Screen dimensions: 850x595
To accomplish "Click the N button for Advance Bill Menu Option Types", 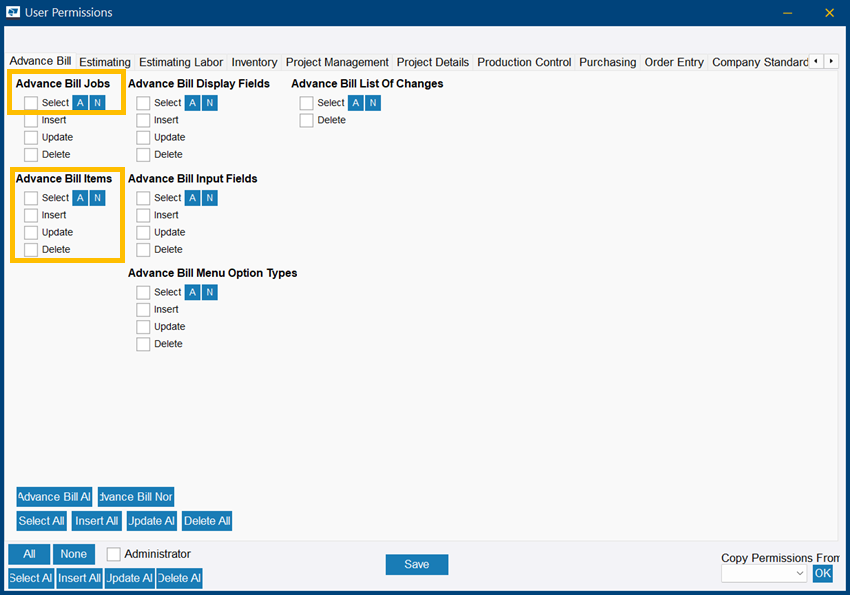I will (210, 292).
